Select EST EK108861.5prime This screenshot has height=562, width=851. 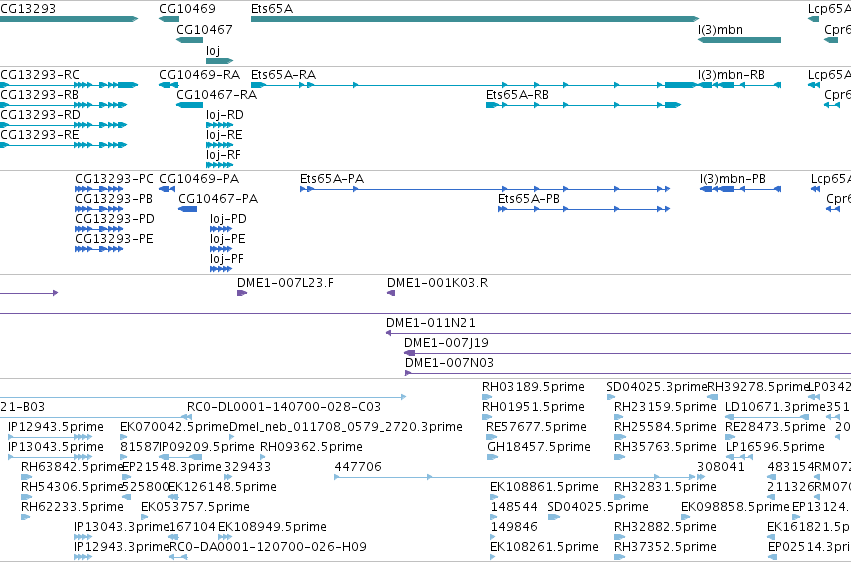point(493,497)
